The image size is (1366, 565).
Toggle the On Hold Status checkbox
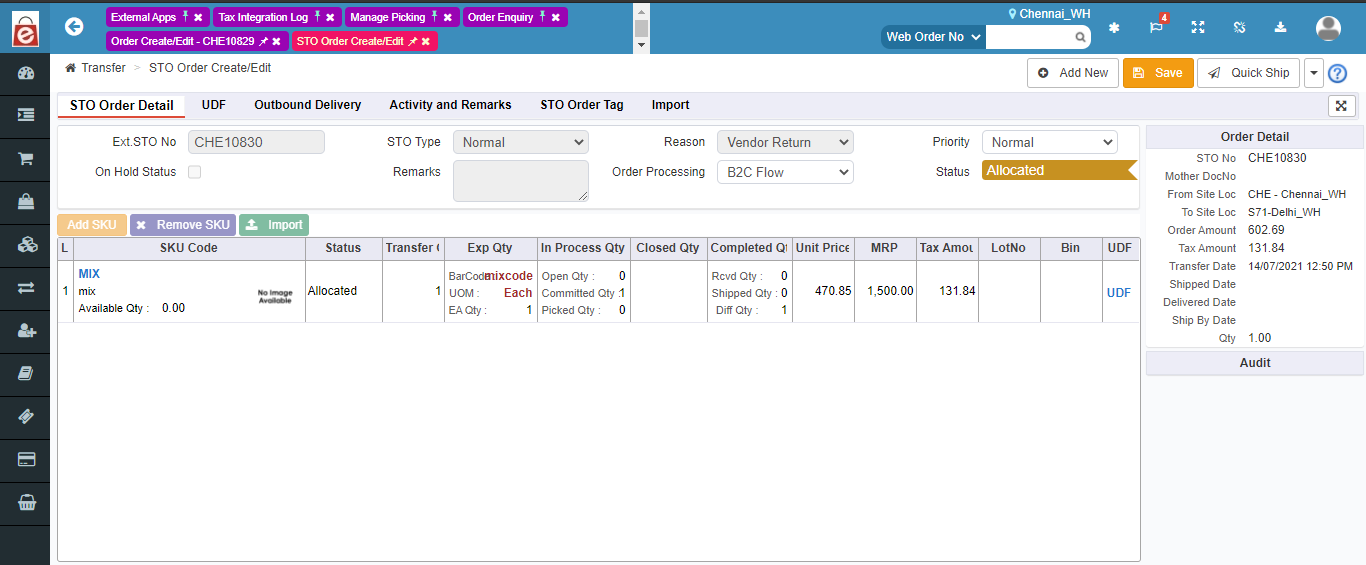194,172
